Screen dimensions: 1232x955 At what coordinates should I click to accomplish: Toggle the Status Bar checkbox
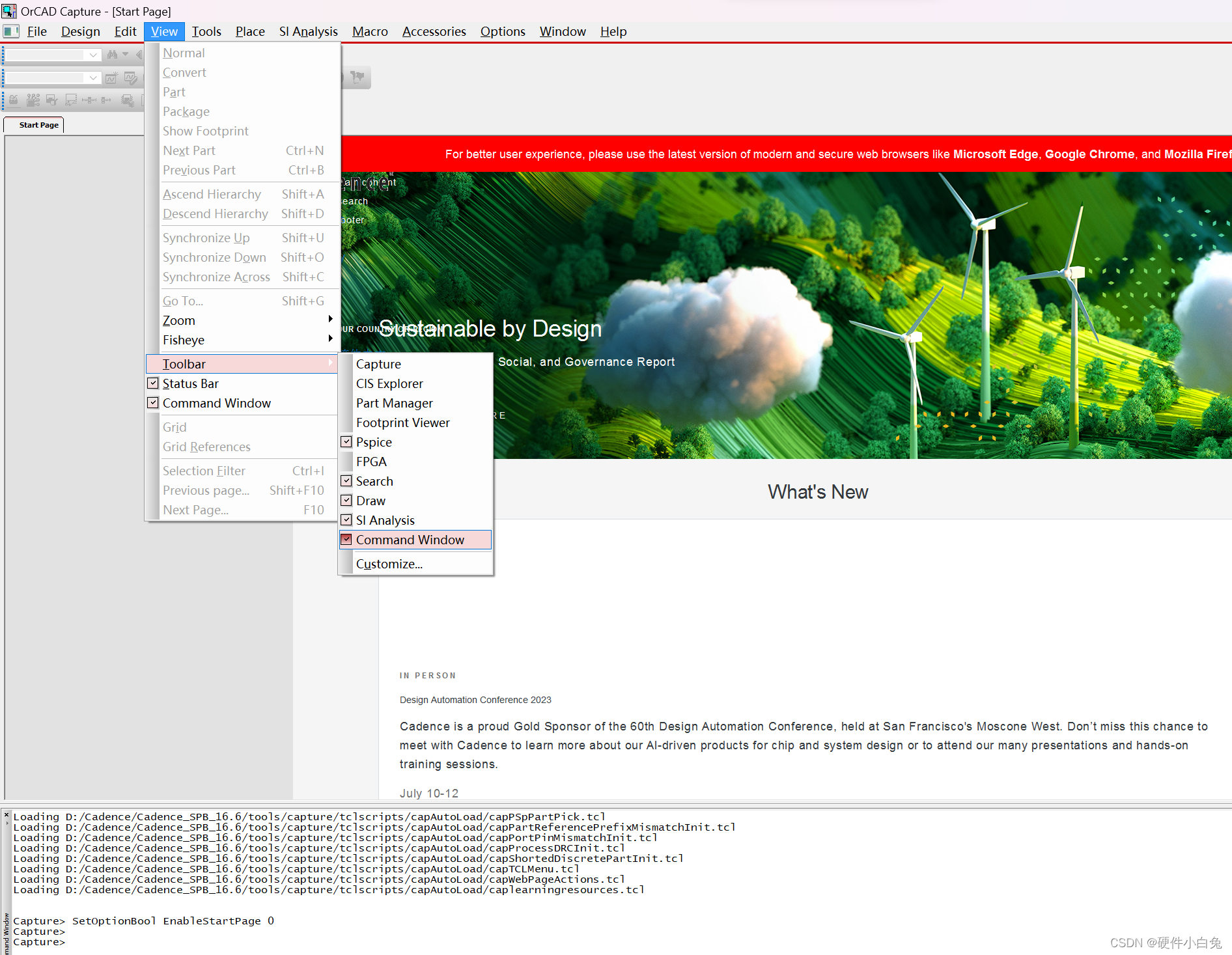point(152,383)
